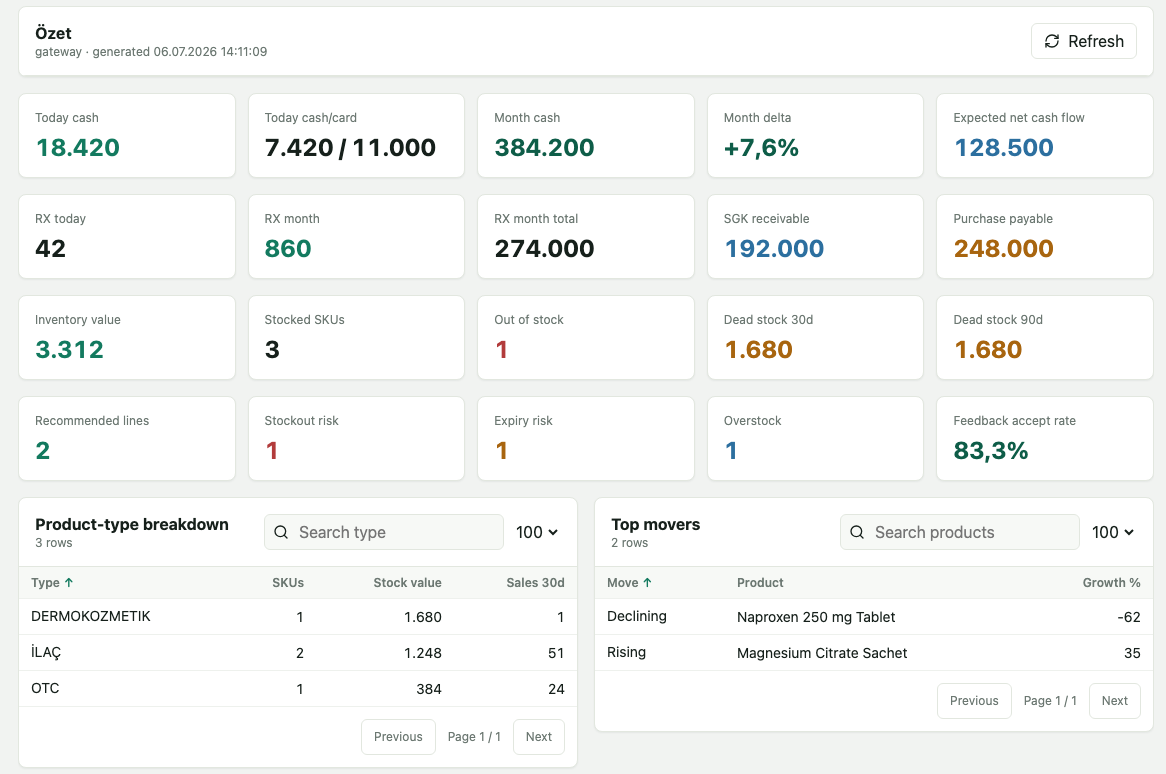Click the Product column header in Top movers

click(760, 583)
